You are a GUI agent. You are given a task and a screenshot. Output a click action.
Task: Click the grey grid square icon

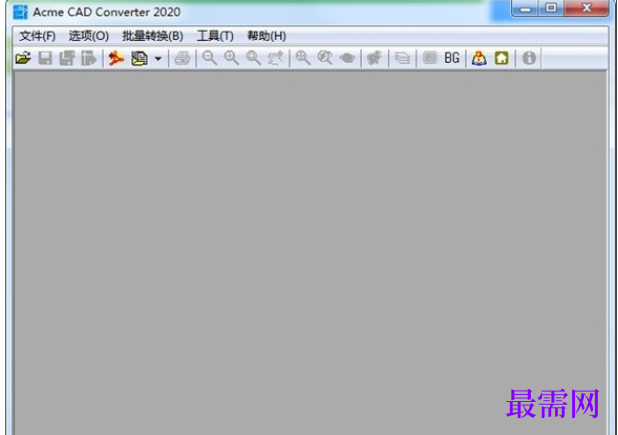[x=430, y=58]
